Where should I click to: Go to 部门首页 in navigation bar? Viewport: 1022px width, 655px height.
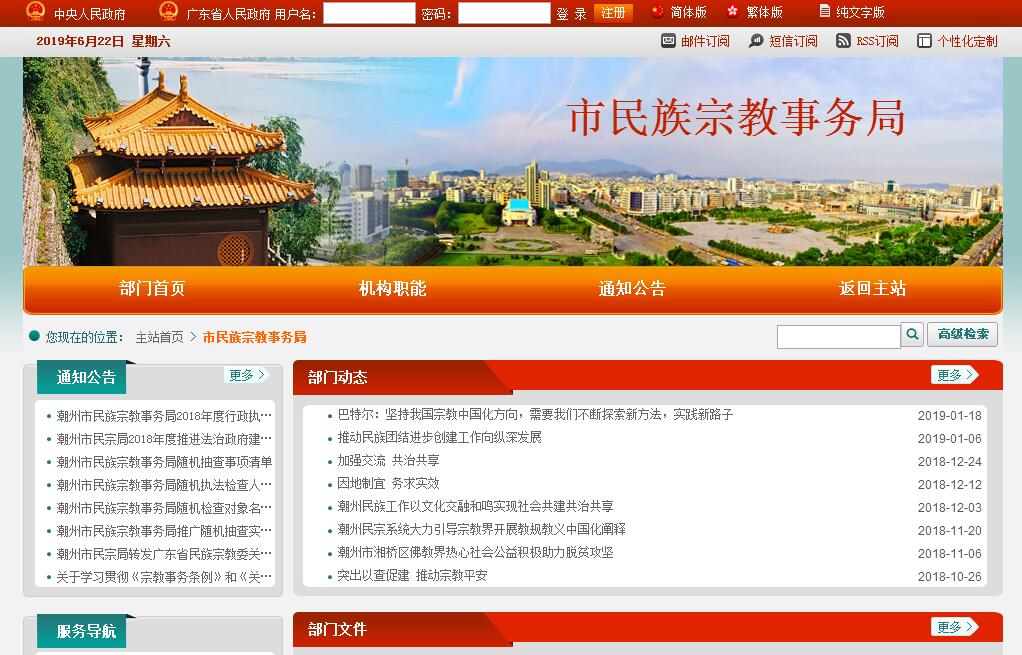tap(152, 289)
